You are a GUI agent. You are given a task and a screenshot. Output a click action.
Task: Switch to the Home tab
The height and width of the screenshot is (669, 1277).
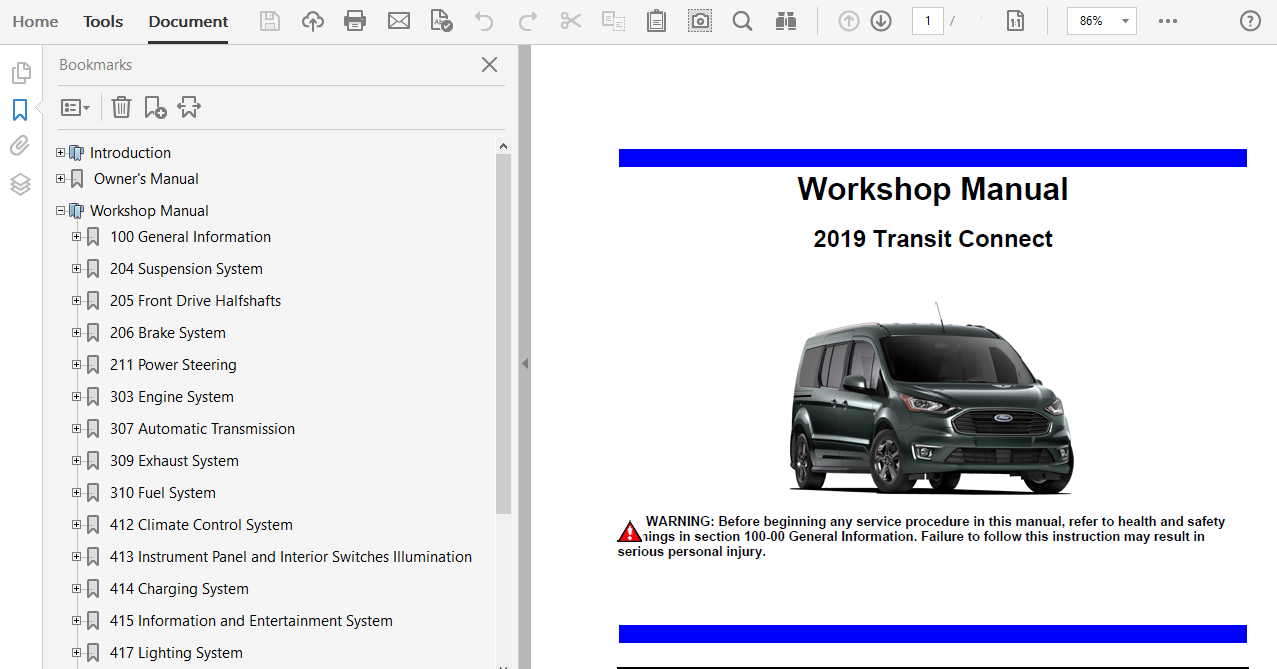click(x=35, y=21)
